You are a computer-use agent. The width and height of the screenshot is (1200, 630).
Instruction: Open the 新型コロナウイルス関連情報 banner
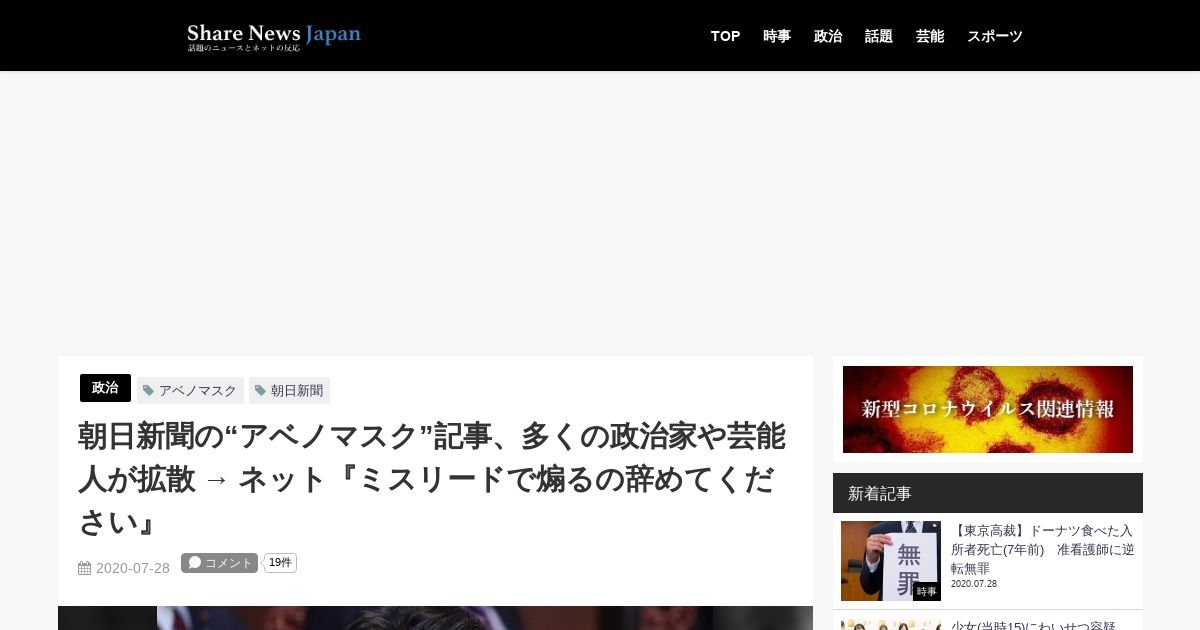coord(988,409)
